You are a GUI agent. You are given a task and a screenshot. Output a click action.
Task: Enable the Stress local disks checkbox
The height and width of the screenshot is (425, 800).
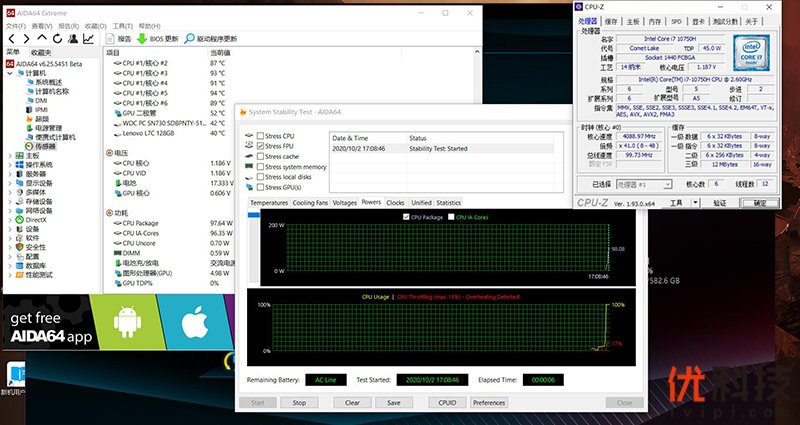(x=261, y=177)
